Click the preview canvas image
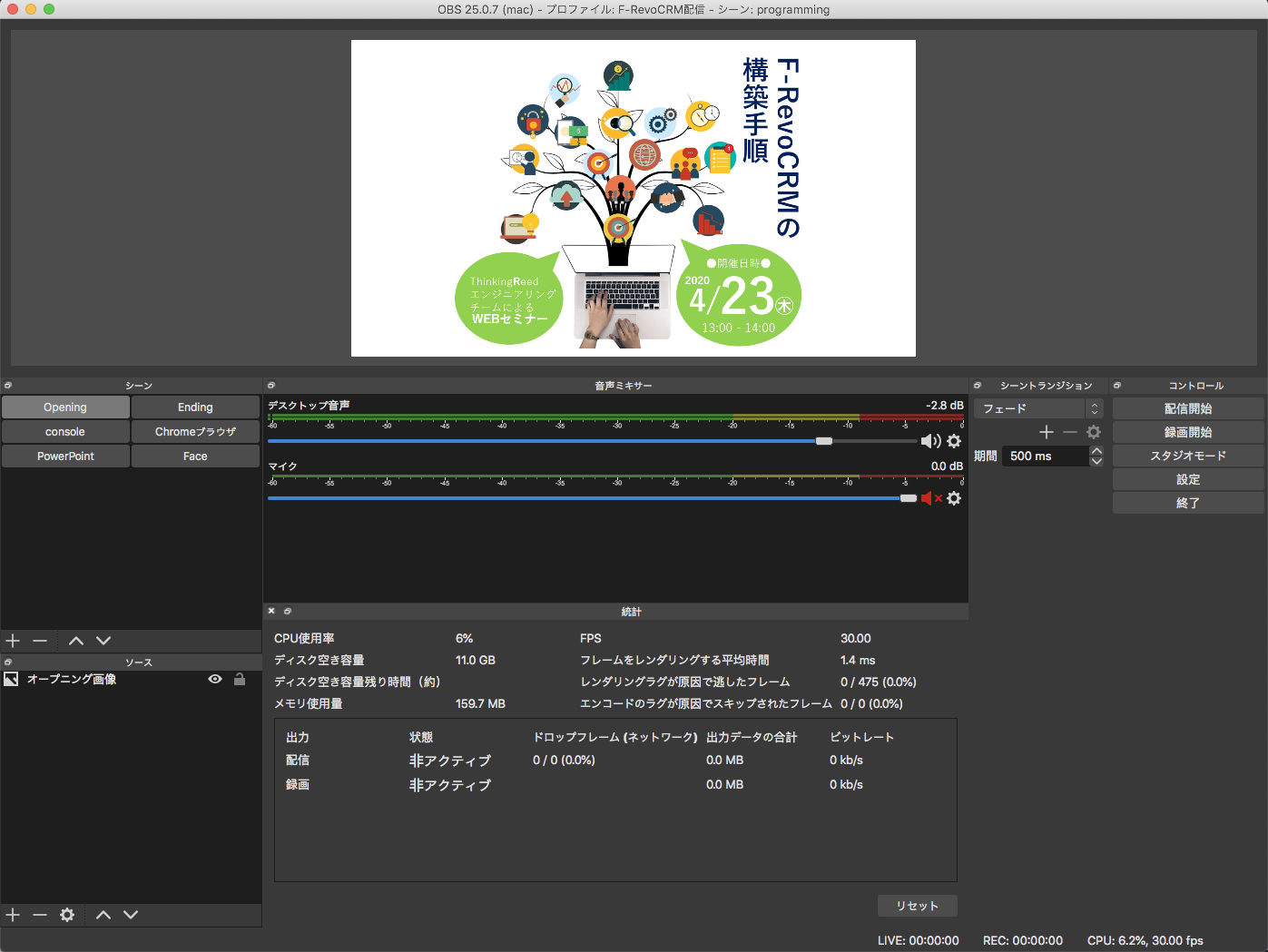1268x952 pixels. pyautogui.click(x=634, y=198)
